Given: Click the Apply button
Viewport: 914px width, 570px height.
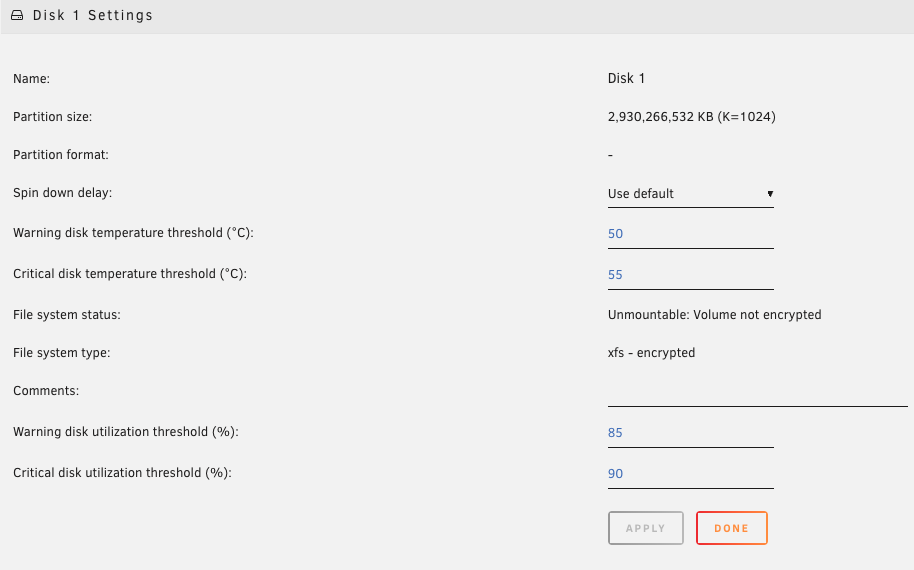Looking at the screenshot, I should (645, 528).
